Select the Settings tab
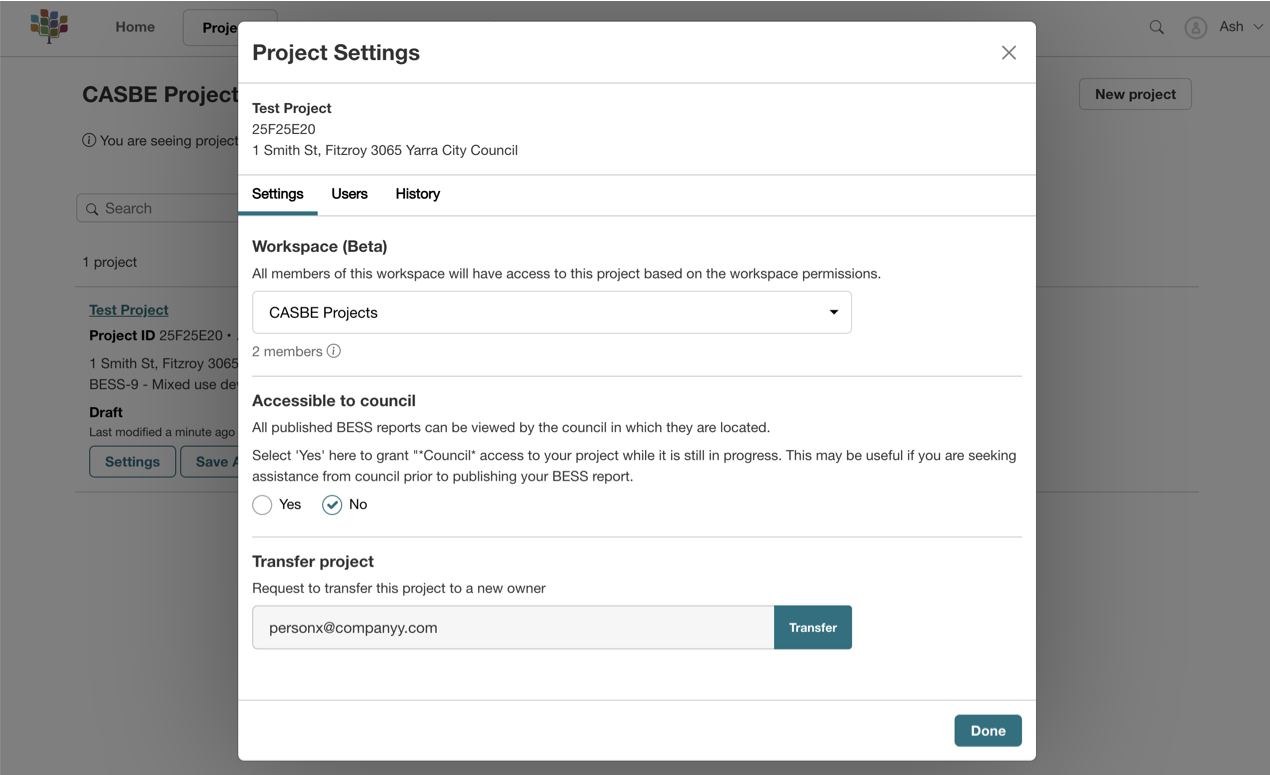Screen dimensions: 1270x775 pos(277,194)
